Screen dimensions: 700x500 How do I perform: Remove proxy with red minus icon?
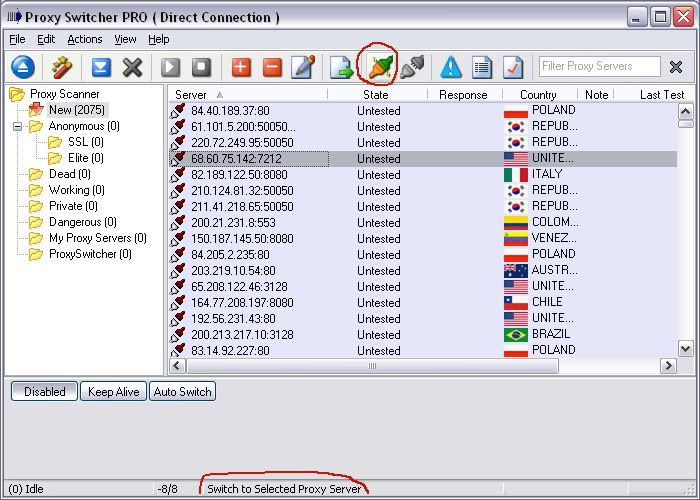(272, 67)
